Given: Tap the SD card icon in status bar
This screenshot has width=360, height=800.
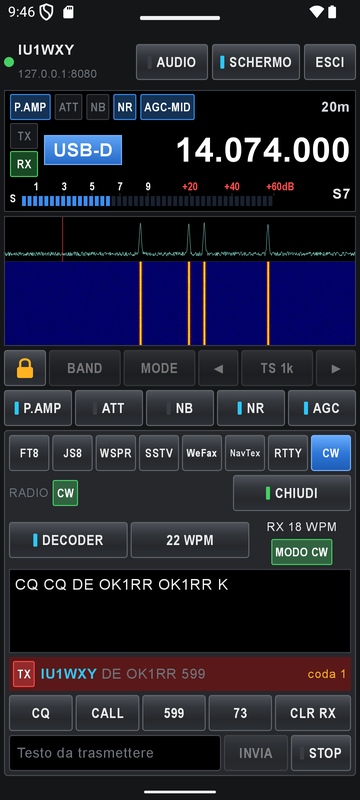Looking at the screenshot, I should pos(68,12).
